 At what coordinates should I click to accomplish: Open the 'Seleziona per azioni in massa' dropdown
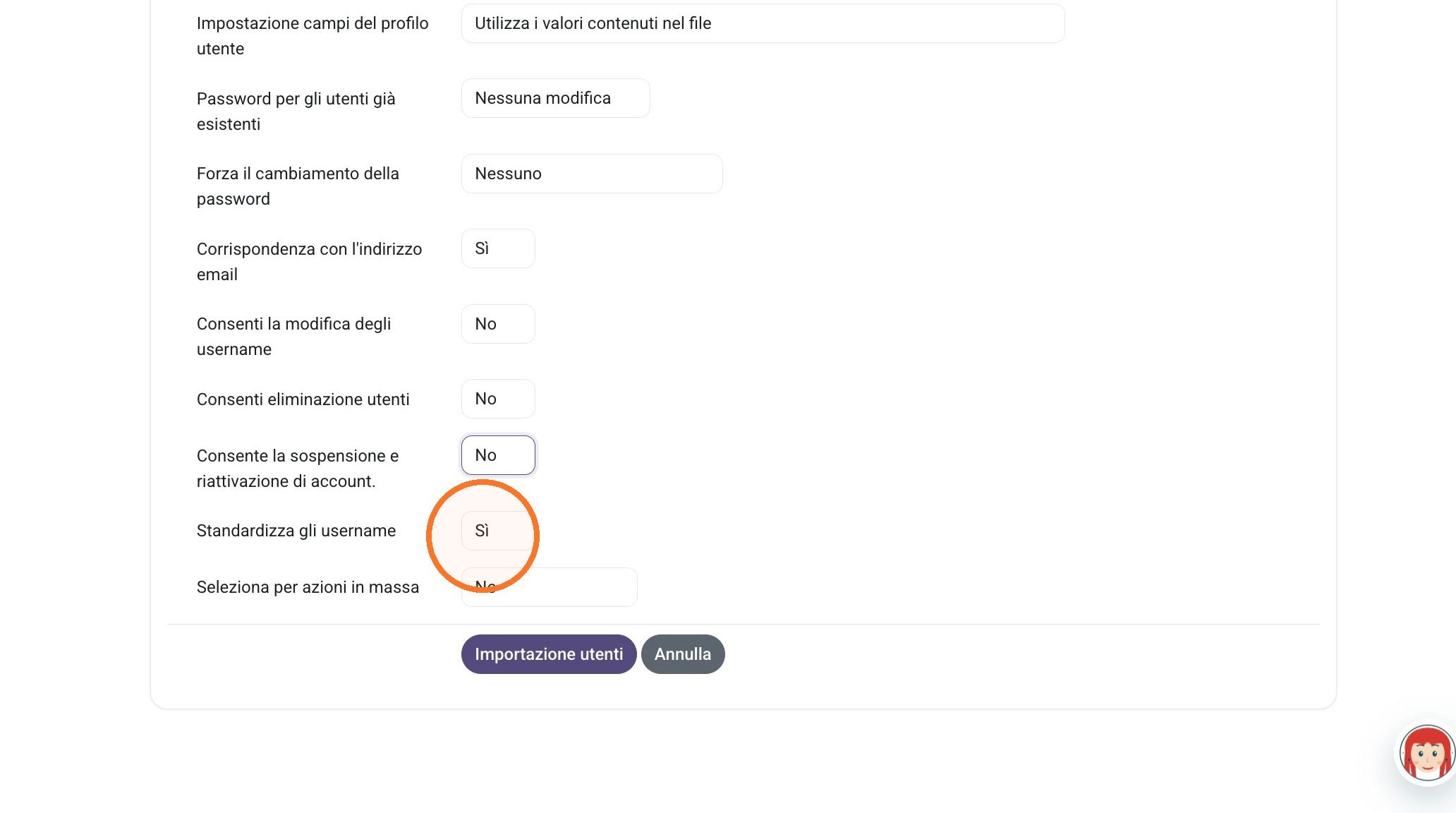click(549, 587)
